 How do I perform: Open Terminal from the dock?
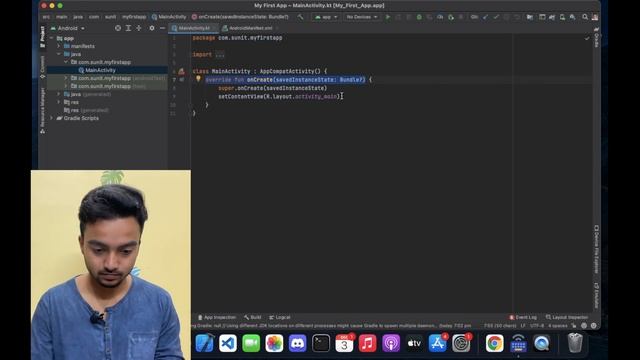321,343
